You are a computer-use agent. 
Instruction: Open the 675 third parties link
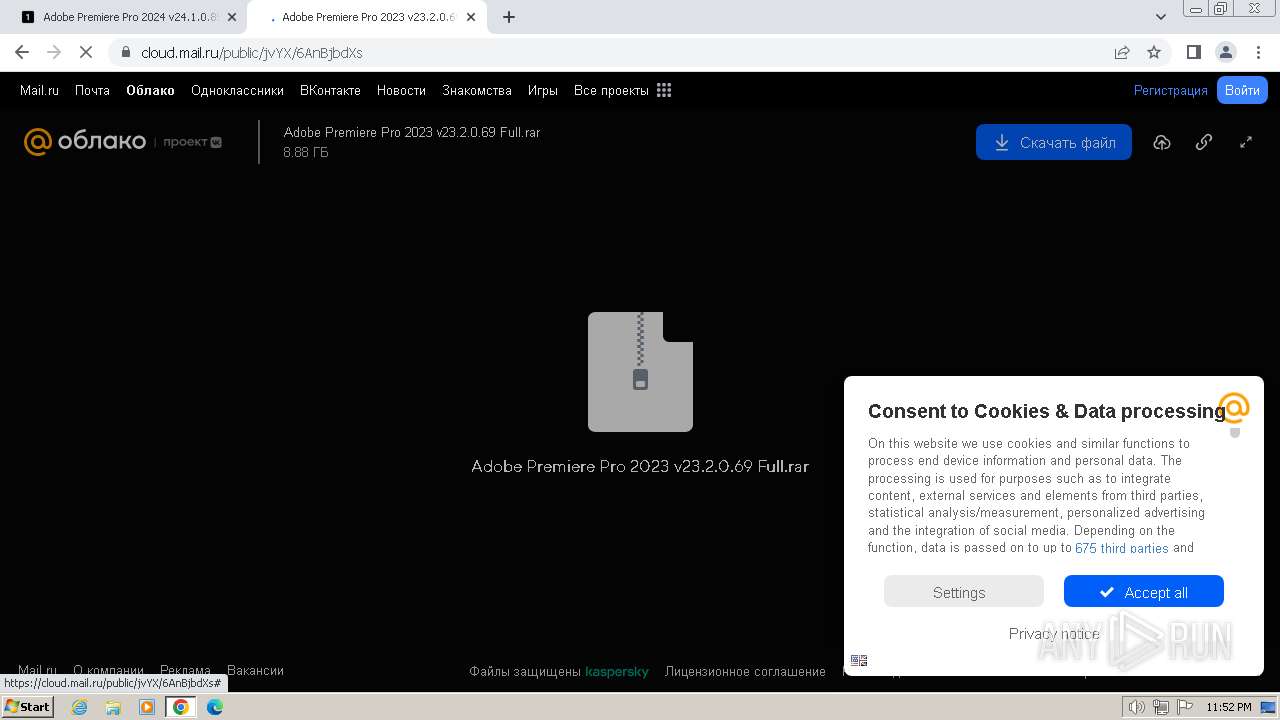click(1121, 548)
